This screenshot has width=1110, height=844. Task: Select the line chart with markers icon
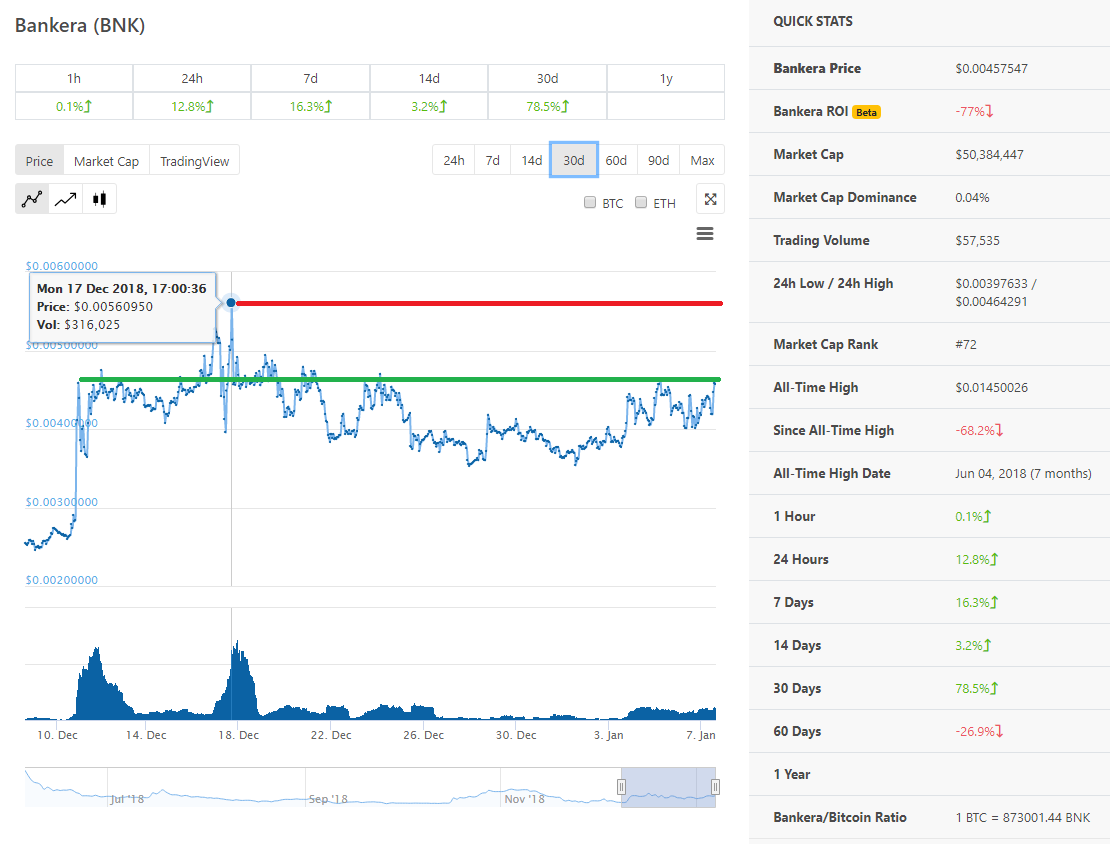point(32,199)
